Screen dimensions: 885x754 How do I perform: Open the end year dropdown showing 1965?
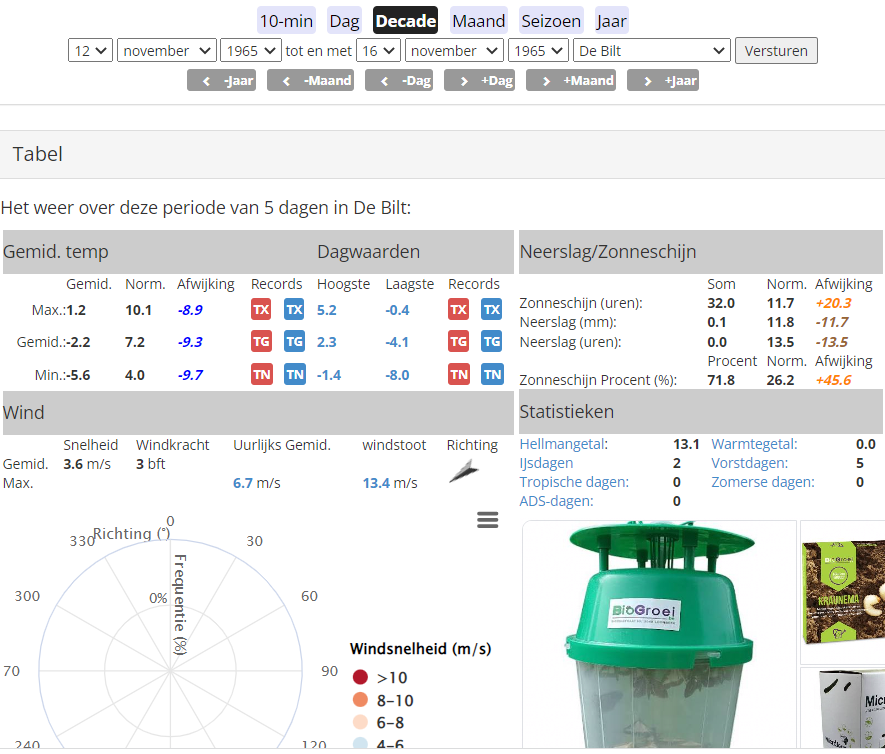click(x=538, y=51)
